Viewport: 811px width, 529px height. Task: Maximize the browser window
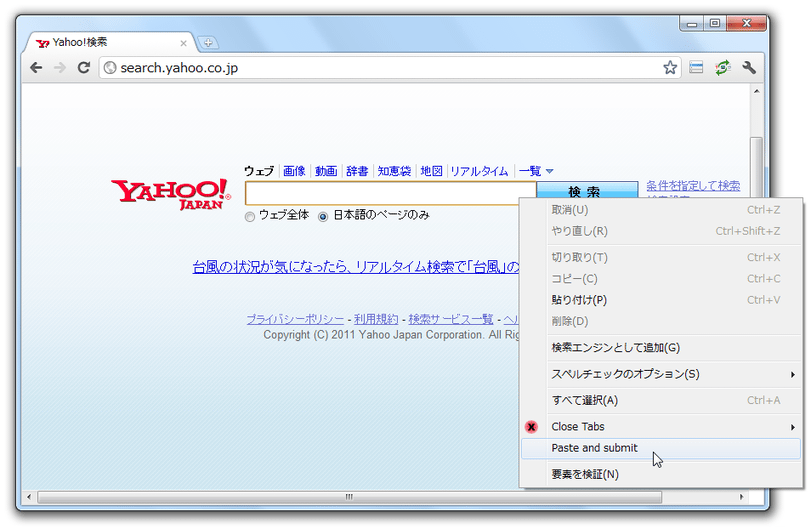click(x=715, y=23)
